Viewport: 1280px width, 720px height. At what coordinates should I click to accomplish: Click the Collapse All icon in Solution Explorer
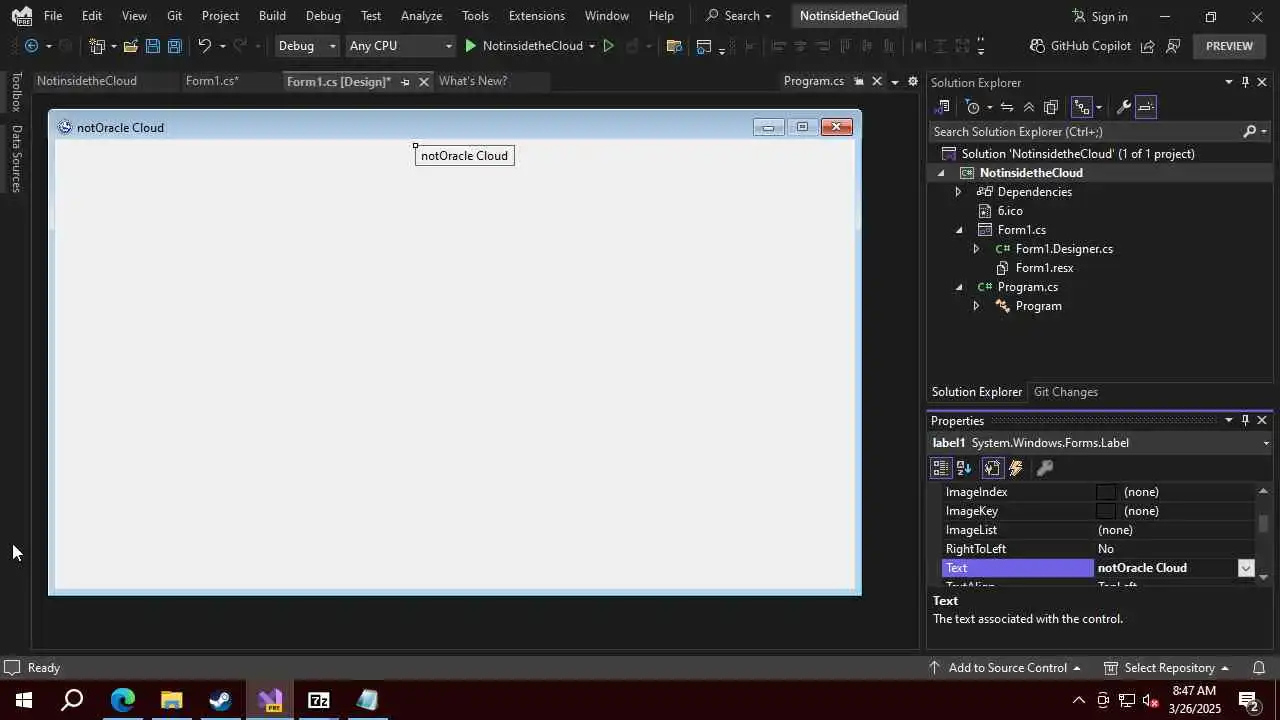tap(1029, 107)
